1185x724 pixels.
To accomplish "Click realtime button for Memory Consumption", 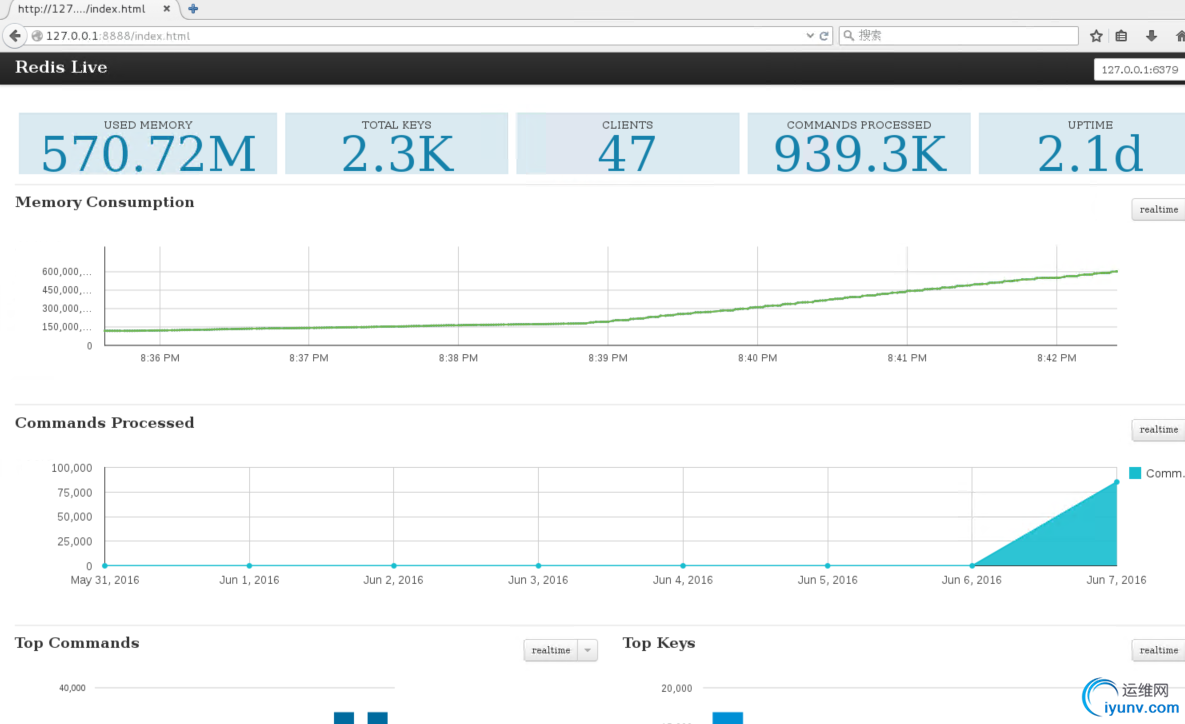I will pos(1159,209).
